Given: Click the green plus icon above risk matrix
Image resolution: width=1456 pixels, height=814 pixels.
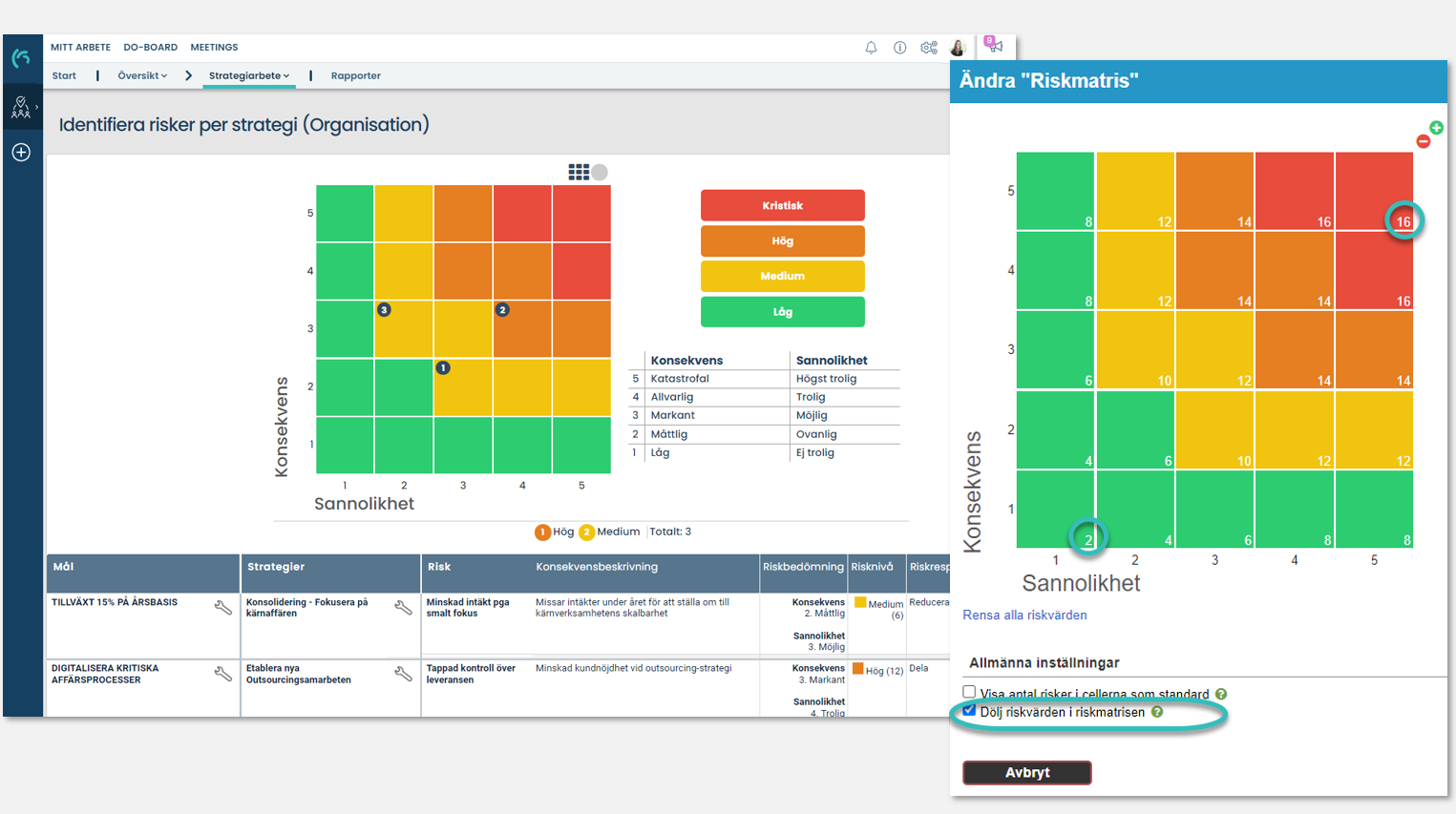Looking at the screenshot, I should click(1436, 128).
